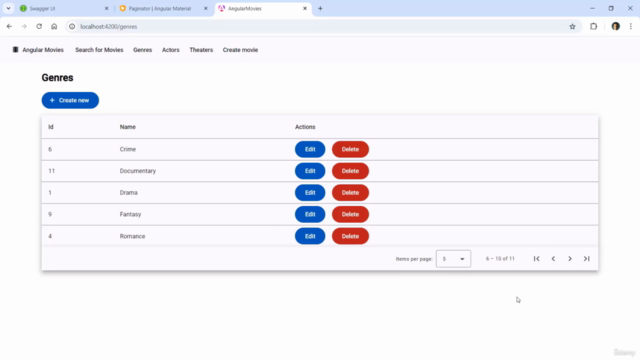Edit the Documentary genre
The width and height of the screenshot is (640, 360).
point(310,171)
